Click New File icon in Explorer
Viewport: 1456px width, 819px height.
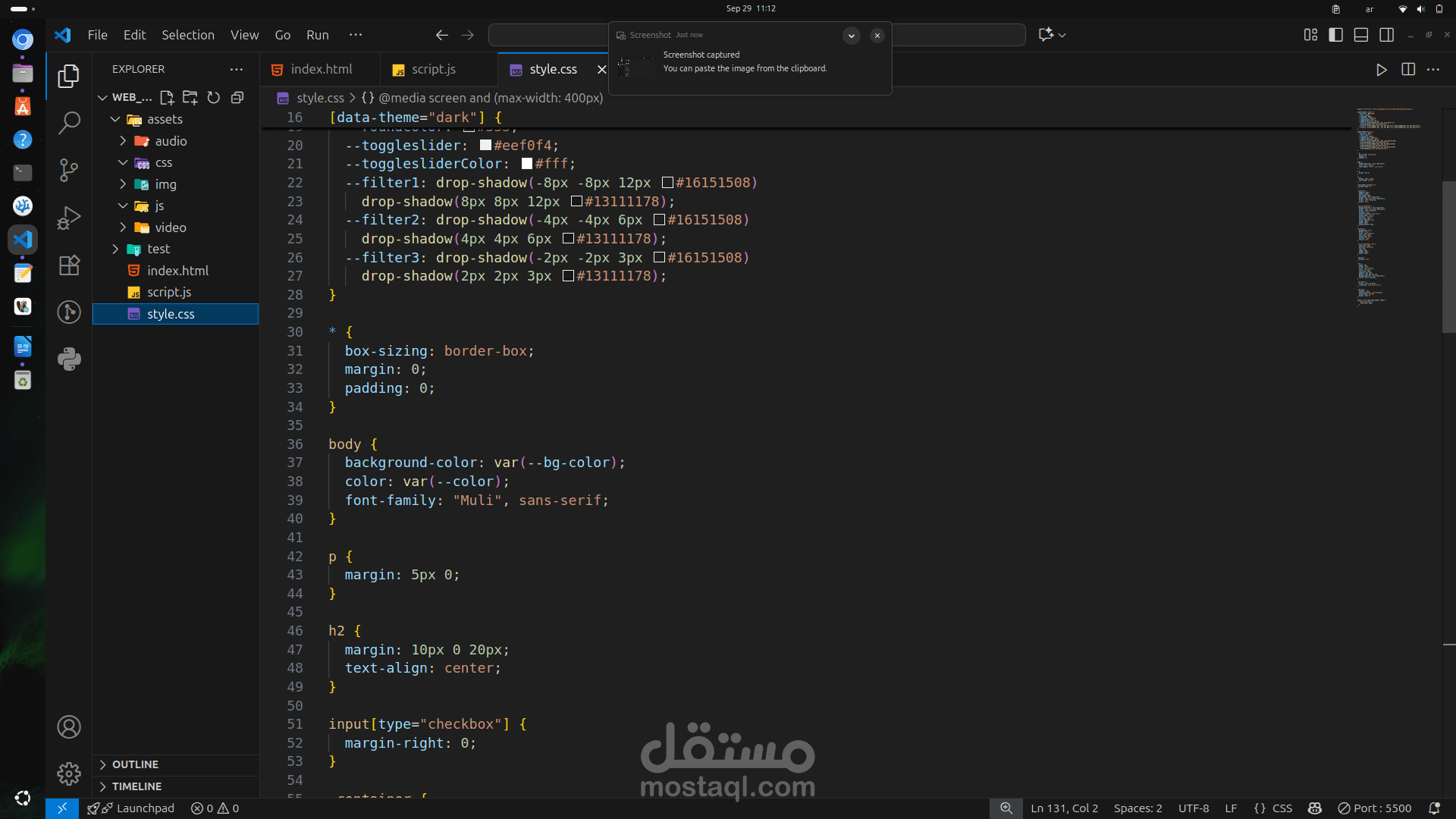tap(167, 97)
